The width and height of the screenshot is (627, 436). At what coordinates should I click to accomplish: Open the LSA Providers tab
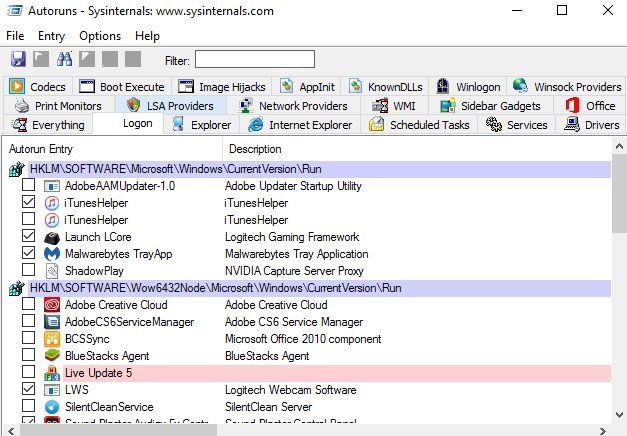coord(170,106)
